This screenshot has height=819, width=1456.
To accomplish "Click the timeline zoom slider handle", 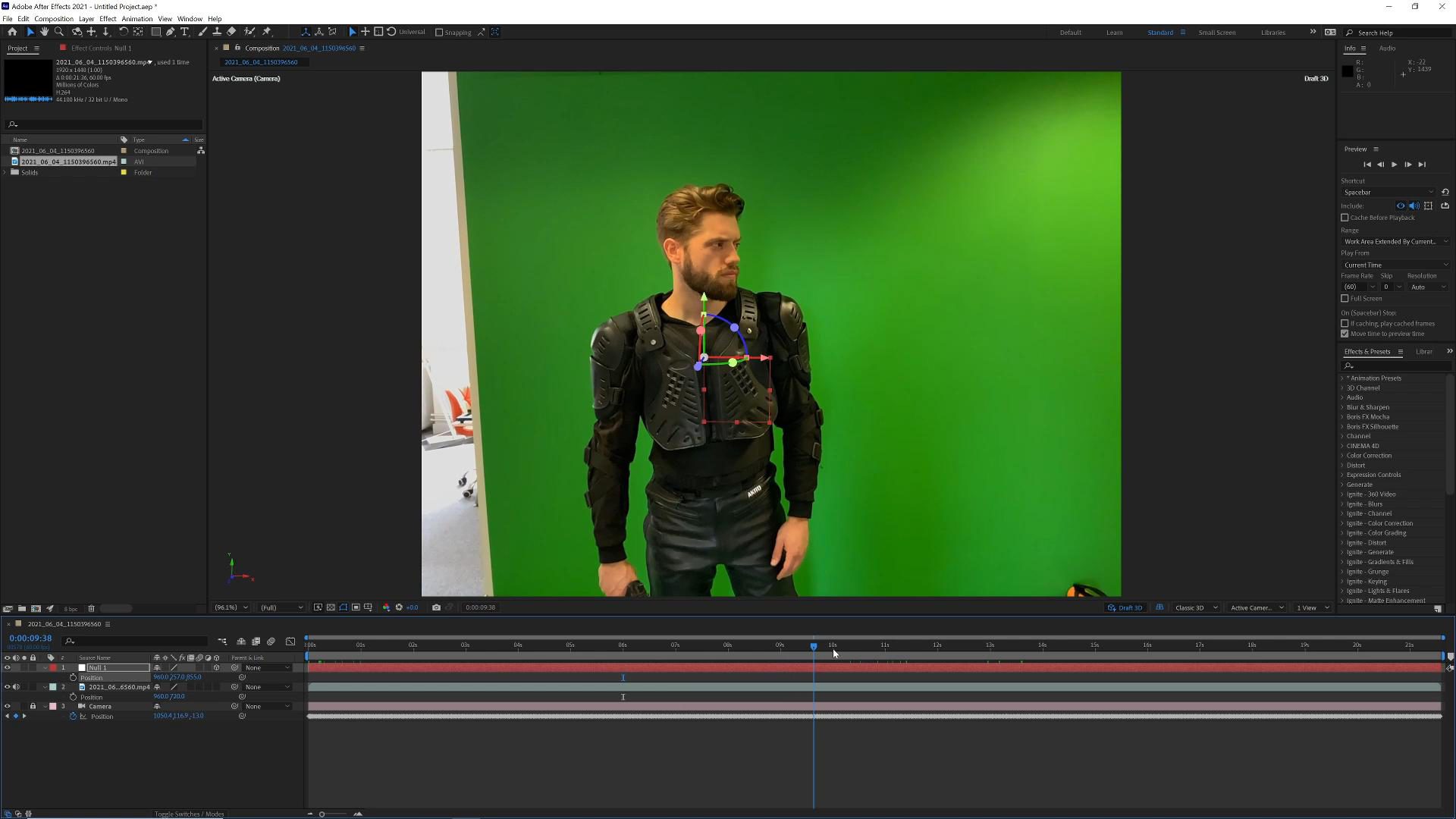I will [322, 814].
